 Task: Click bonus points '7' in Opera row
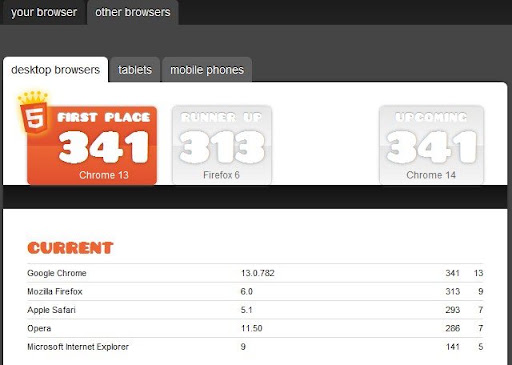[481, 328]
